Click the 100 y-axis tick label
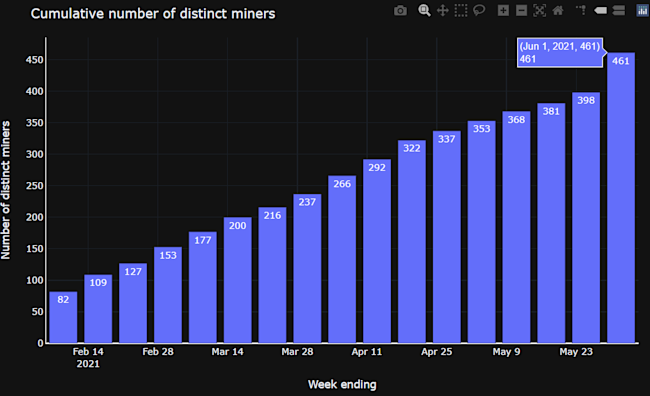 tap(34, 280)
